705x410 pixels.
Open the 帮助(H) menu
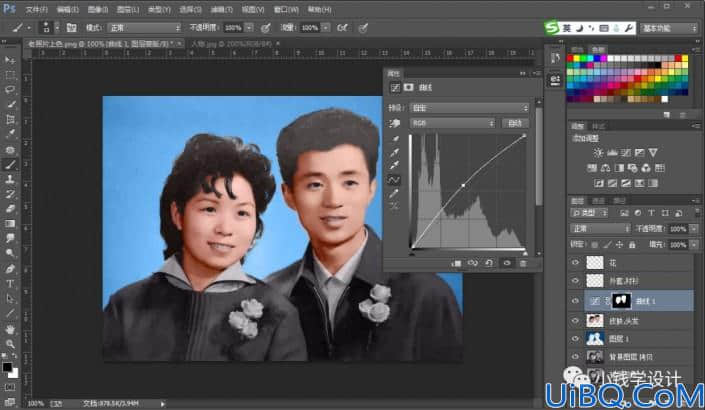pyautogui.click(x=319, y=9)
